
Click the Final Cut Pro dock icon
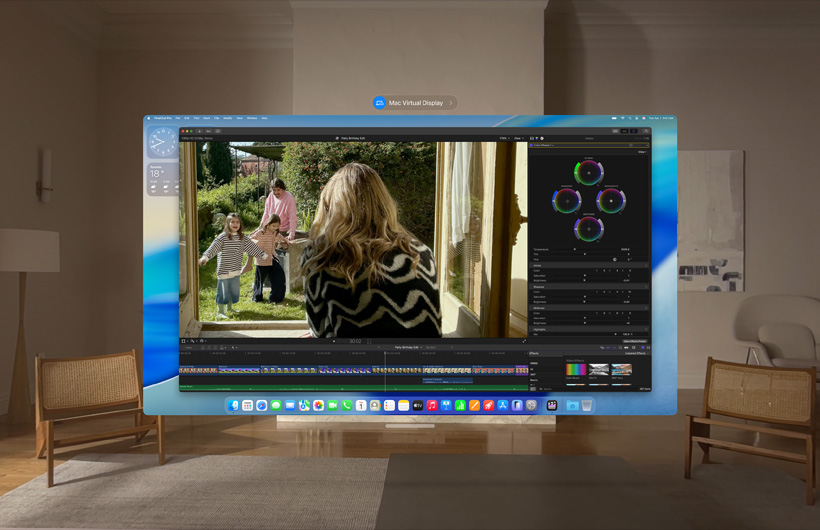pyautogui.click(x=551, y=405)
